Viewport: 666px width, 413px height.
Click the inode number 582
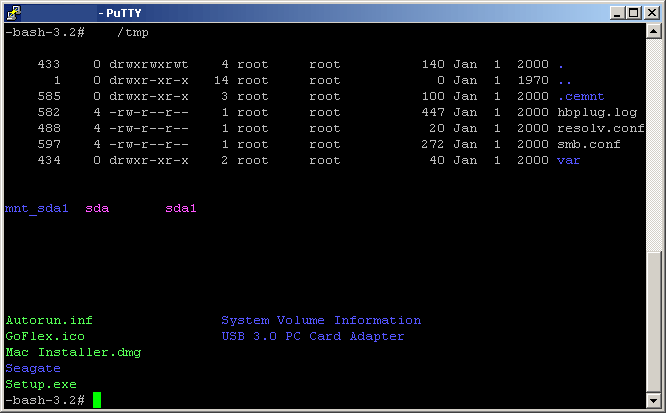pos(49,113)
